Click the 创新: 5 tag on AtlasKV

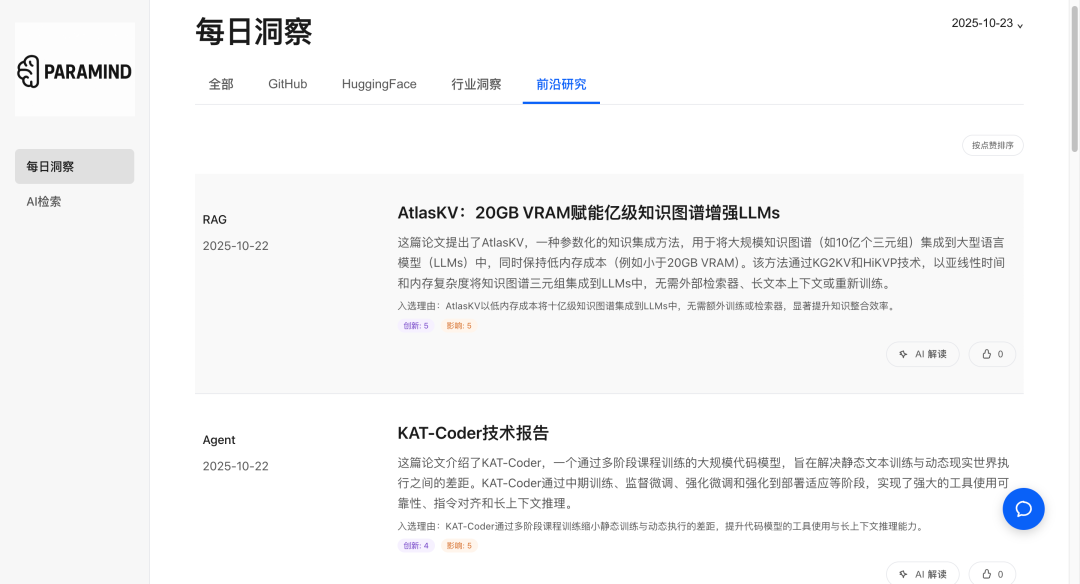coord(416,326)
